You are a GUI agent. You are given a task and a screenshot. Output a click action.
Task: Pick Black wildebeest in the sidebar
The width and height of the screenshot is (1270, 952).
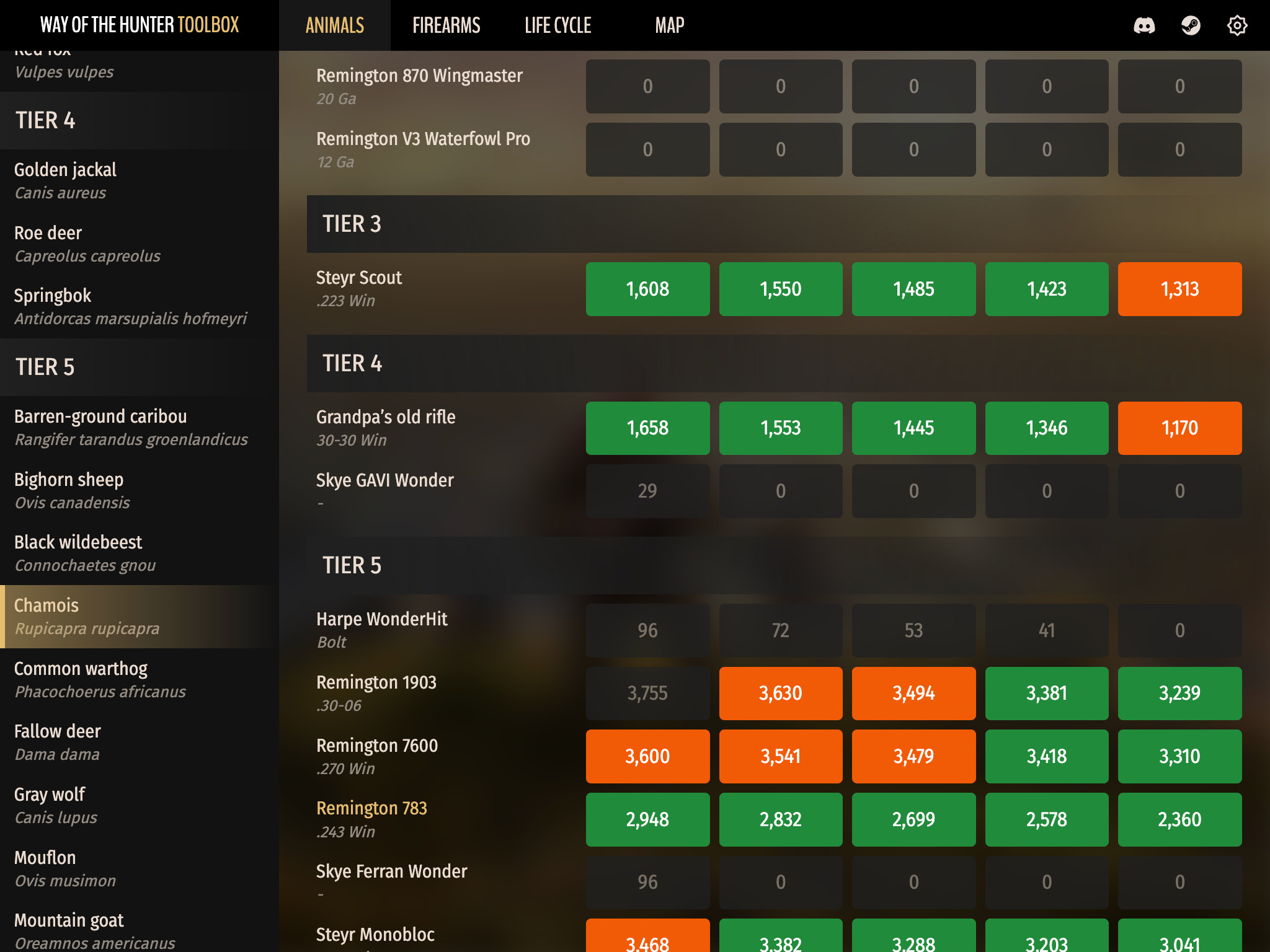click(x=78, y=553)
